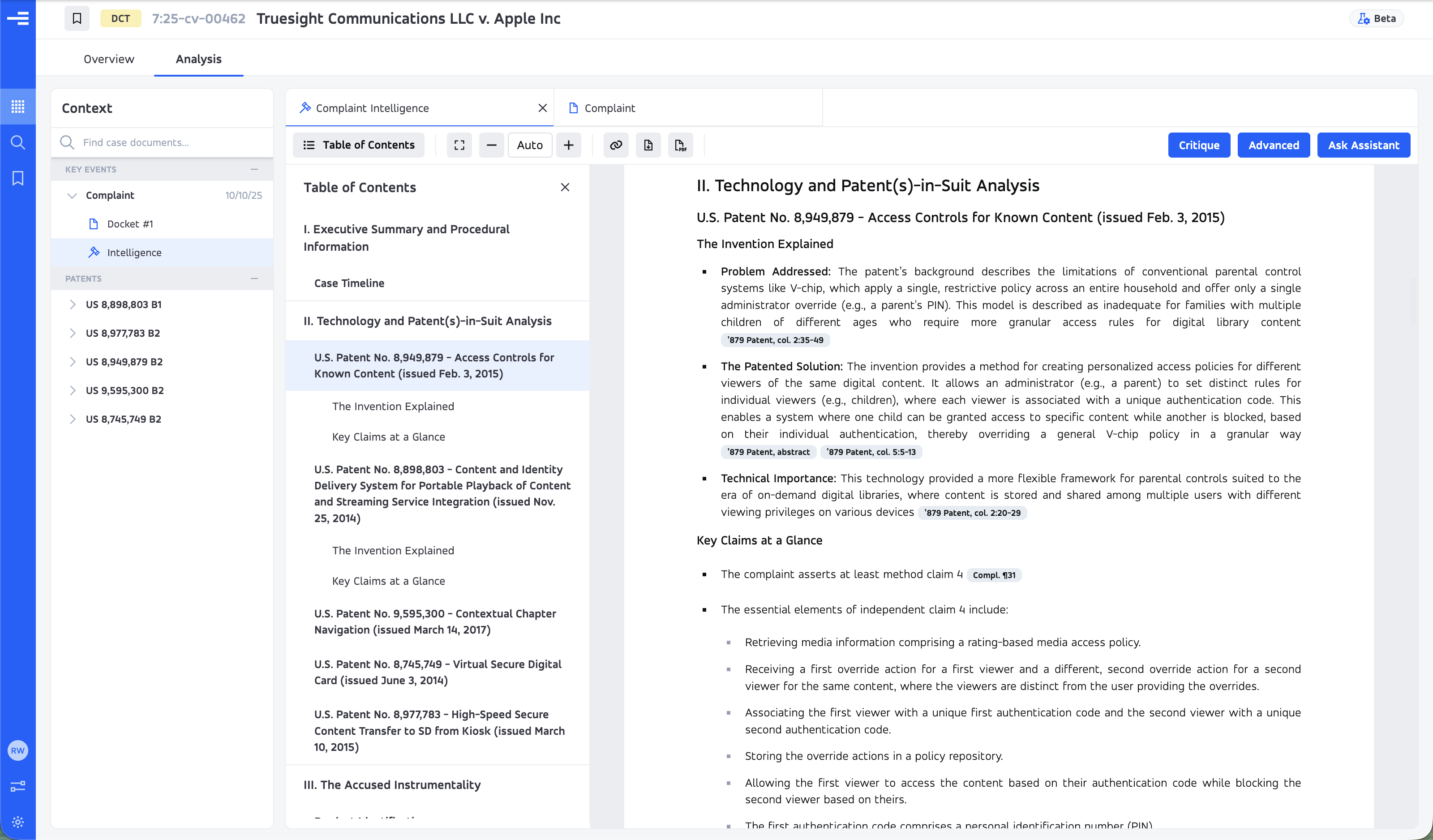Viewport: 1433px width, 840px height.
Task: Close the Table of Contents panel
Action: (565, 187)
